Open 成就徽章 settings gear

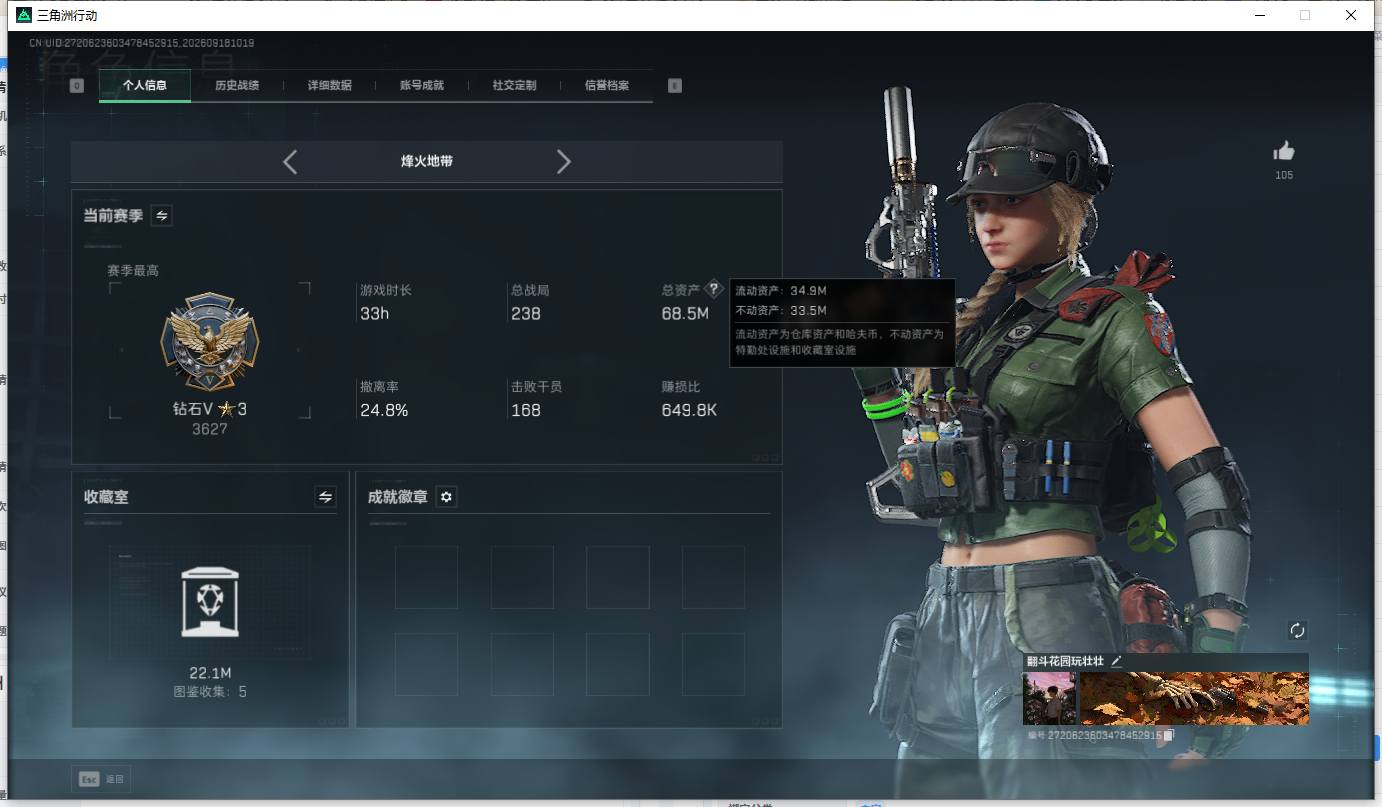click(446, 497)
